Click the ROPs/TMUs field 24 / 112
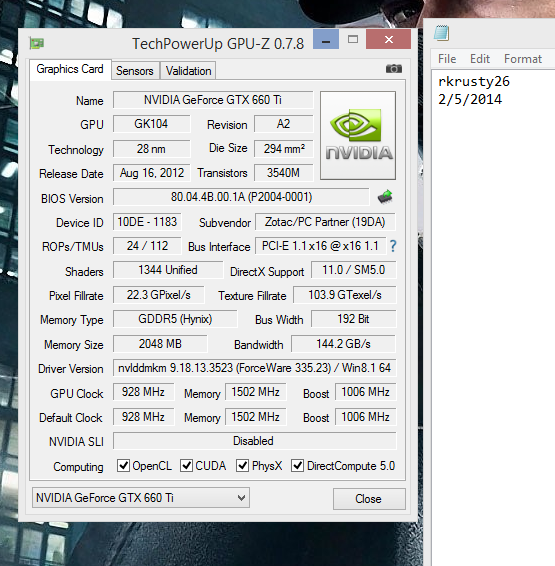Viewport: 555px width, 566px height. 147,246
